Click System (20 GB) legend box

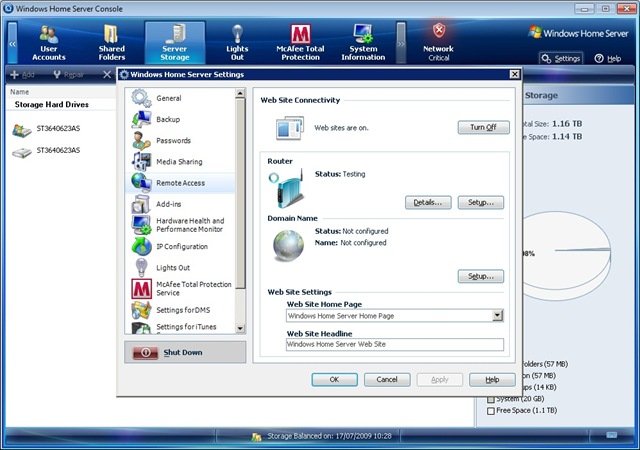click(x=491, y=399)
